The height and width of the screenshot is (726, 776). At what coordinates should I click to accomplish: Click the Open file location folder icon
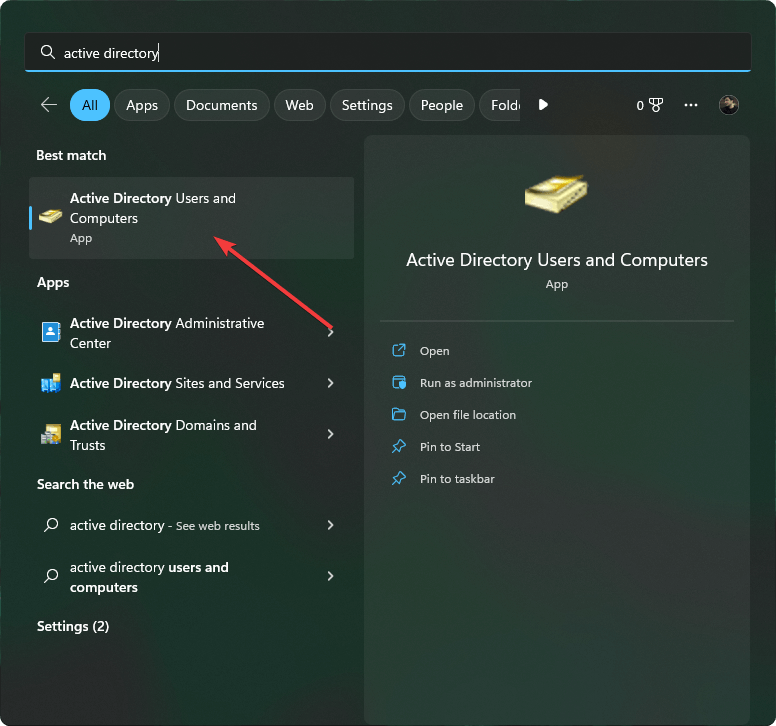399,414
